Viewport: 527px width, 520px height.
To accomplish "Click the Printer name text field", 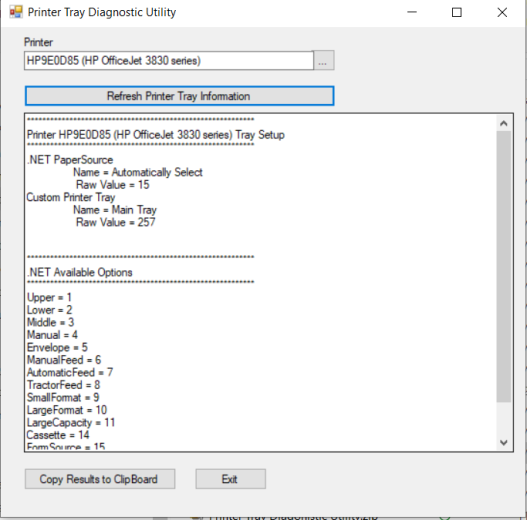I will (x=169, y=61).
